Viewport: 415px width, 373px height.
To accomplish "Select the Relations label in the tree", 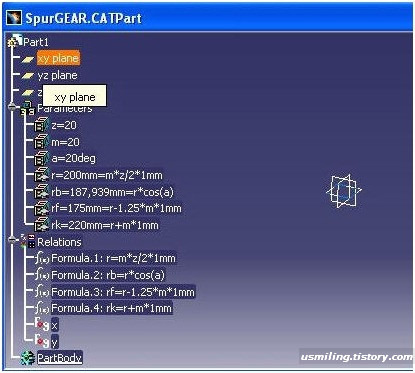I will 59,242.
